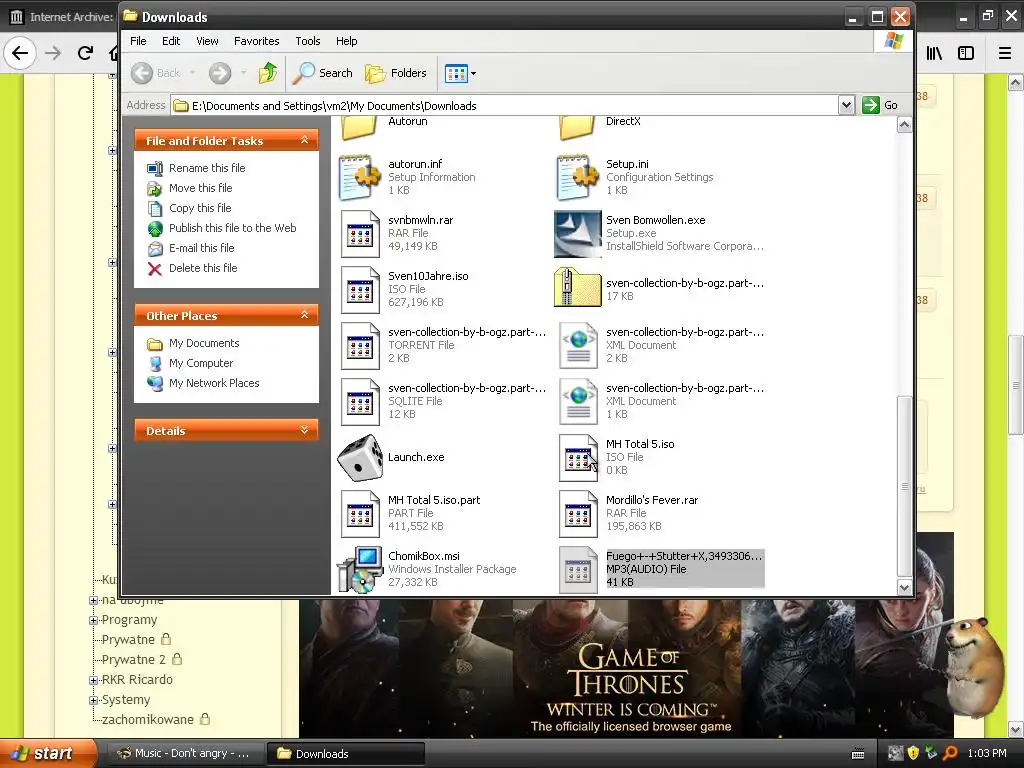Click the browser reload button
The height and width of the screenshot is (768, 1024).
click(85, 53)
